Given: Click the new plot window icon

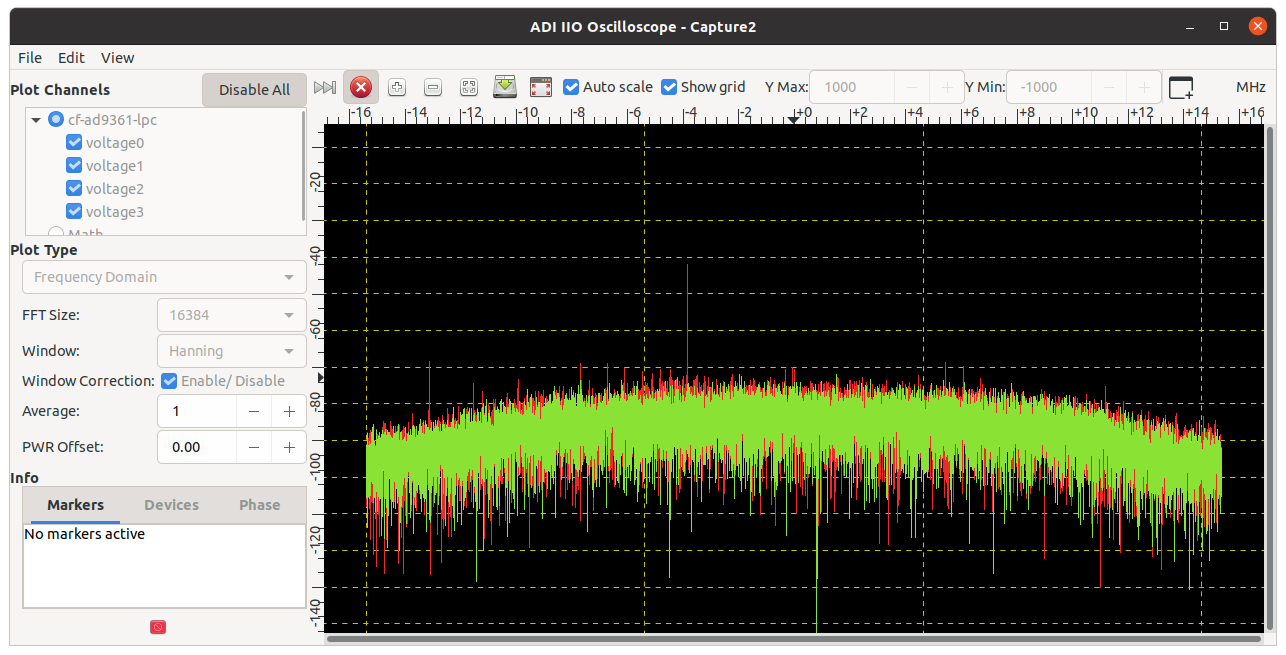Looking at the screenshot, I should click(1181, 88).
